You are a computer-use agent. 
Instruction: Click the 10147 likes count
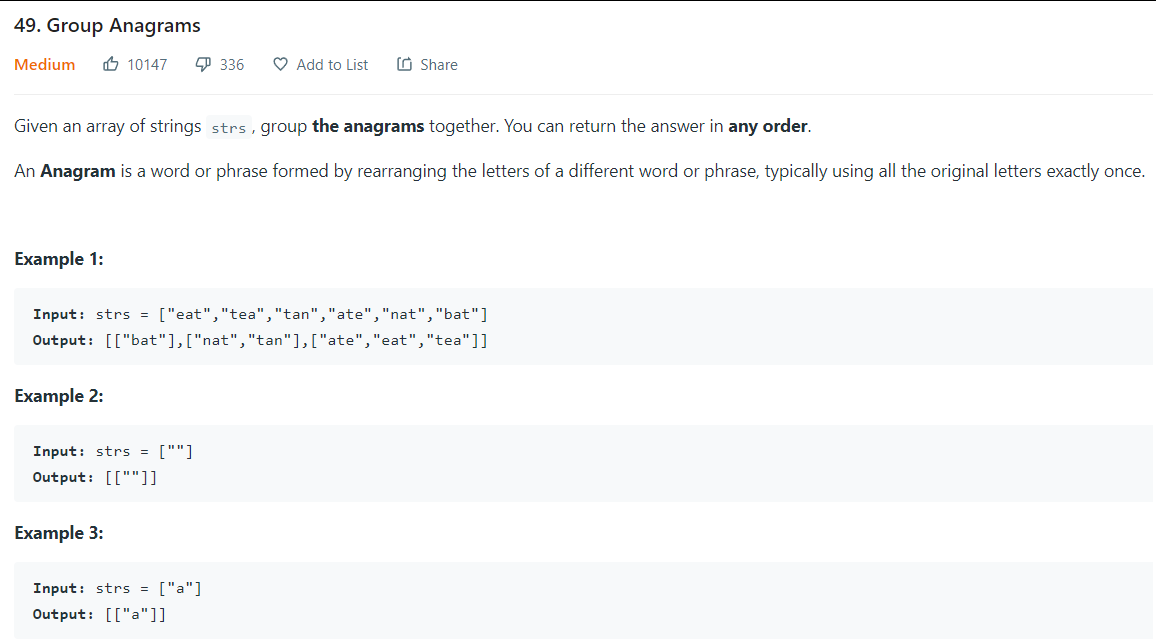[x=147, y=65]
